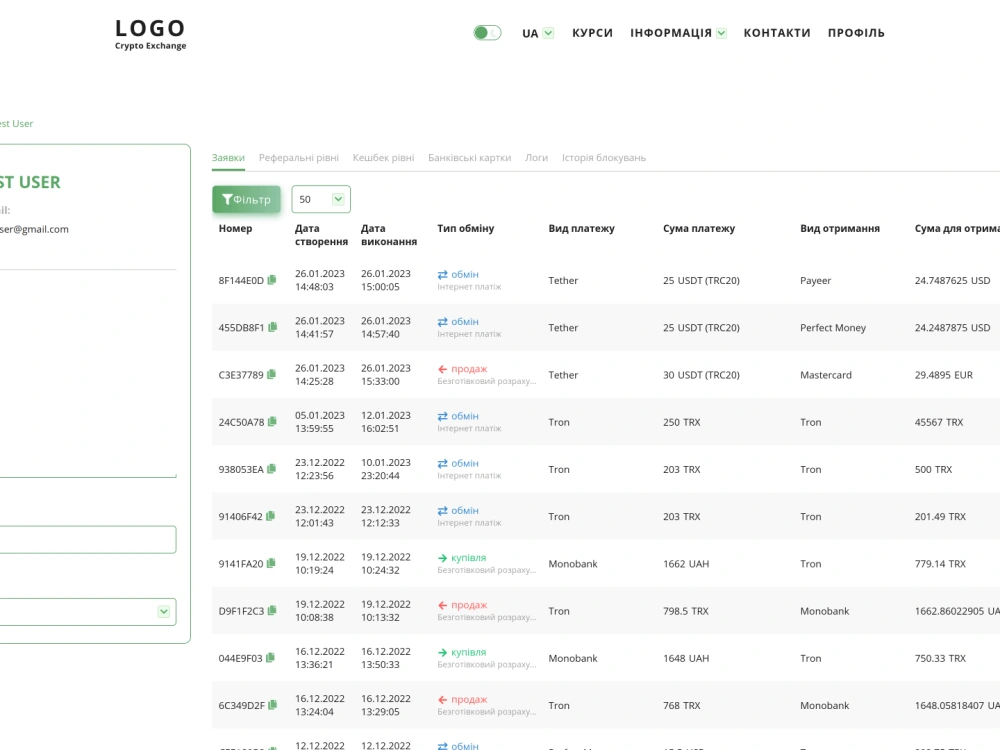Click the 24.7487625 USD amount
Viewport: 1000px width, 750px height.
[x=953, y=281]
